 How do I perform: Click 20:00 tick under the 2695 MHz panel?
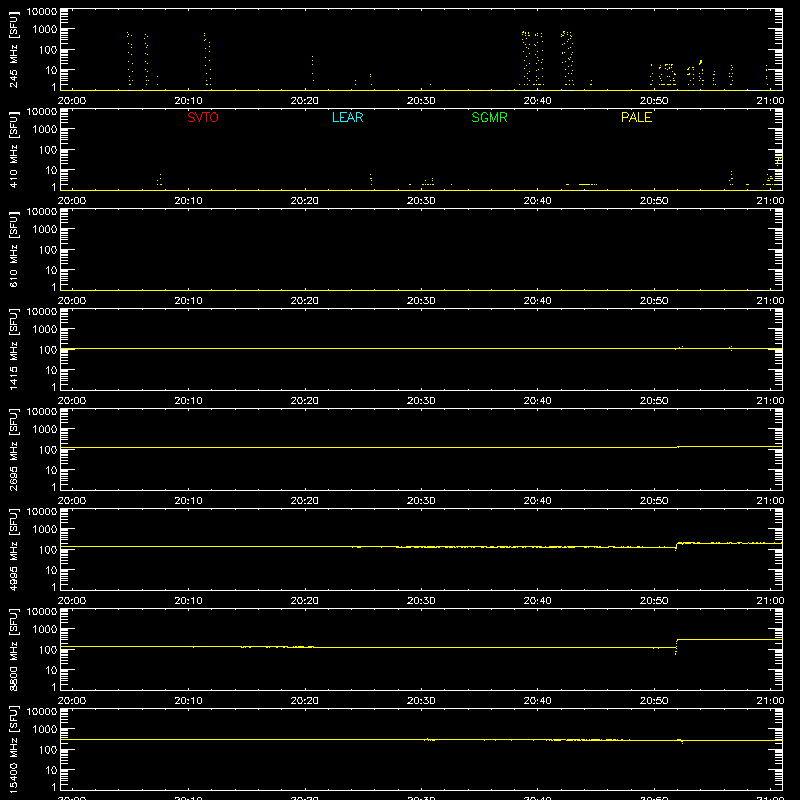click(x=72, y=501)
